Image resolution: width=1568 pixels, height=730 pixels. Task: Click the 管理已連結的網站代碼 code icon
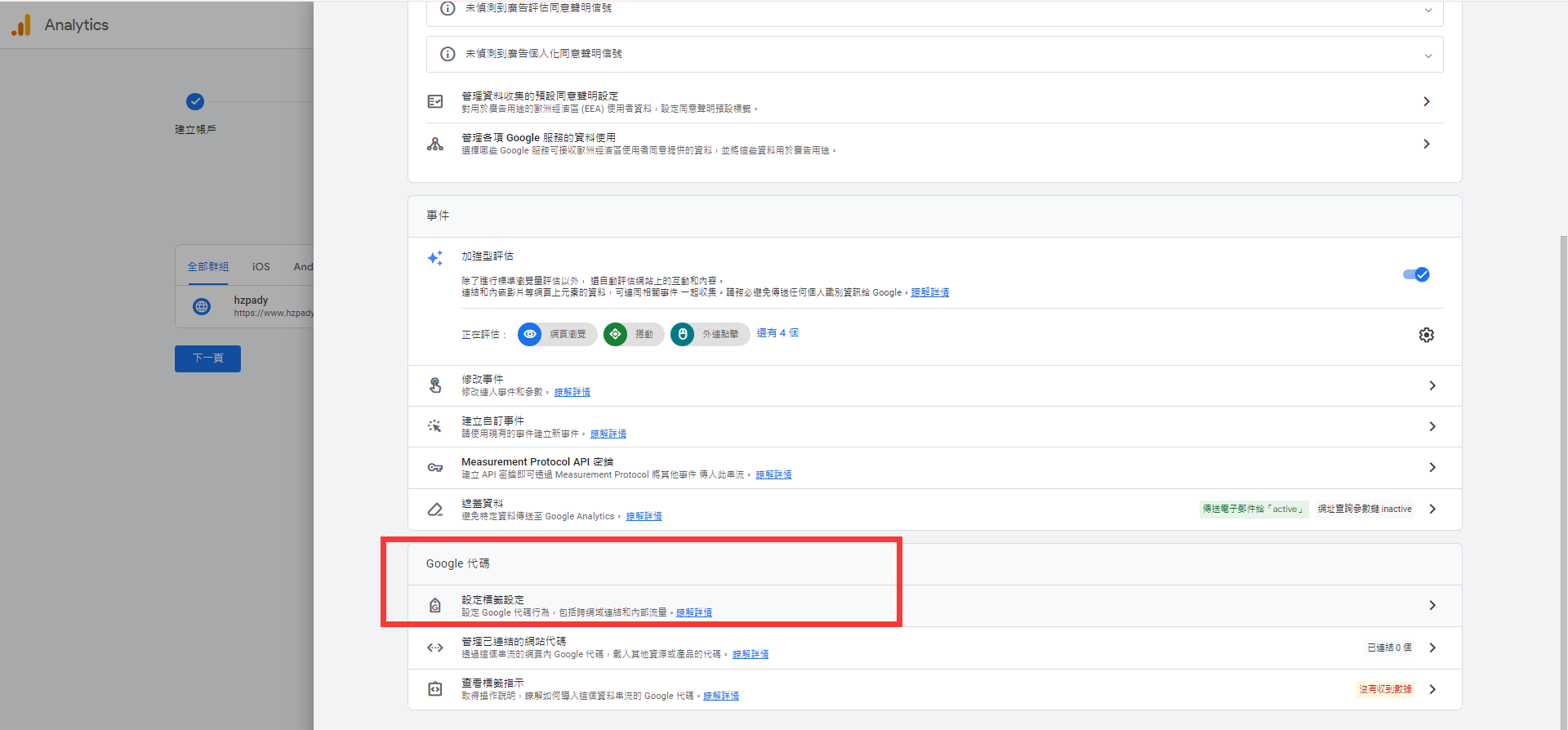435,648
